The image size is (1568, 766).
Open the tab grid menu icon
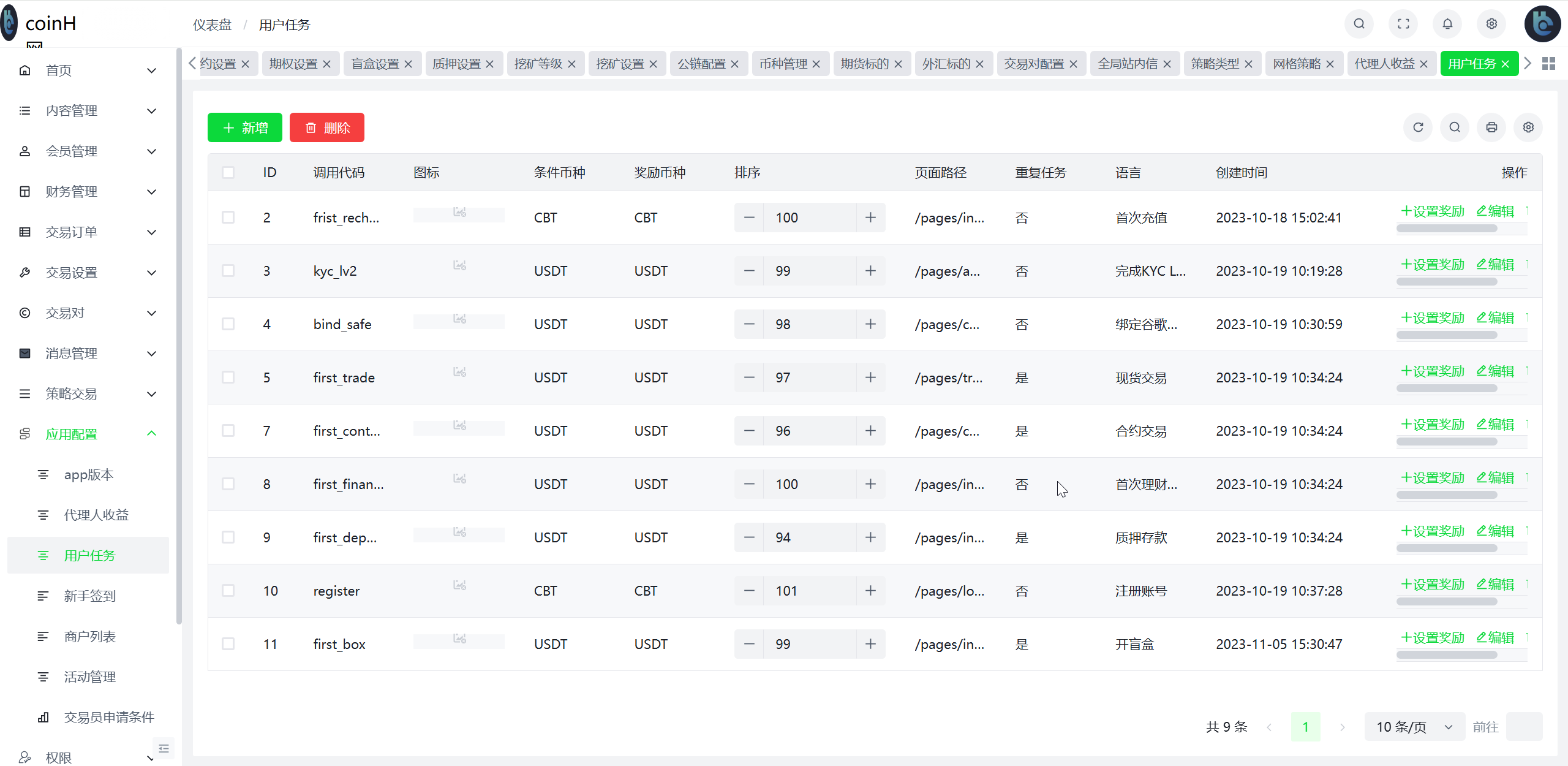point(1548,64)
